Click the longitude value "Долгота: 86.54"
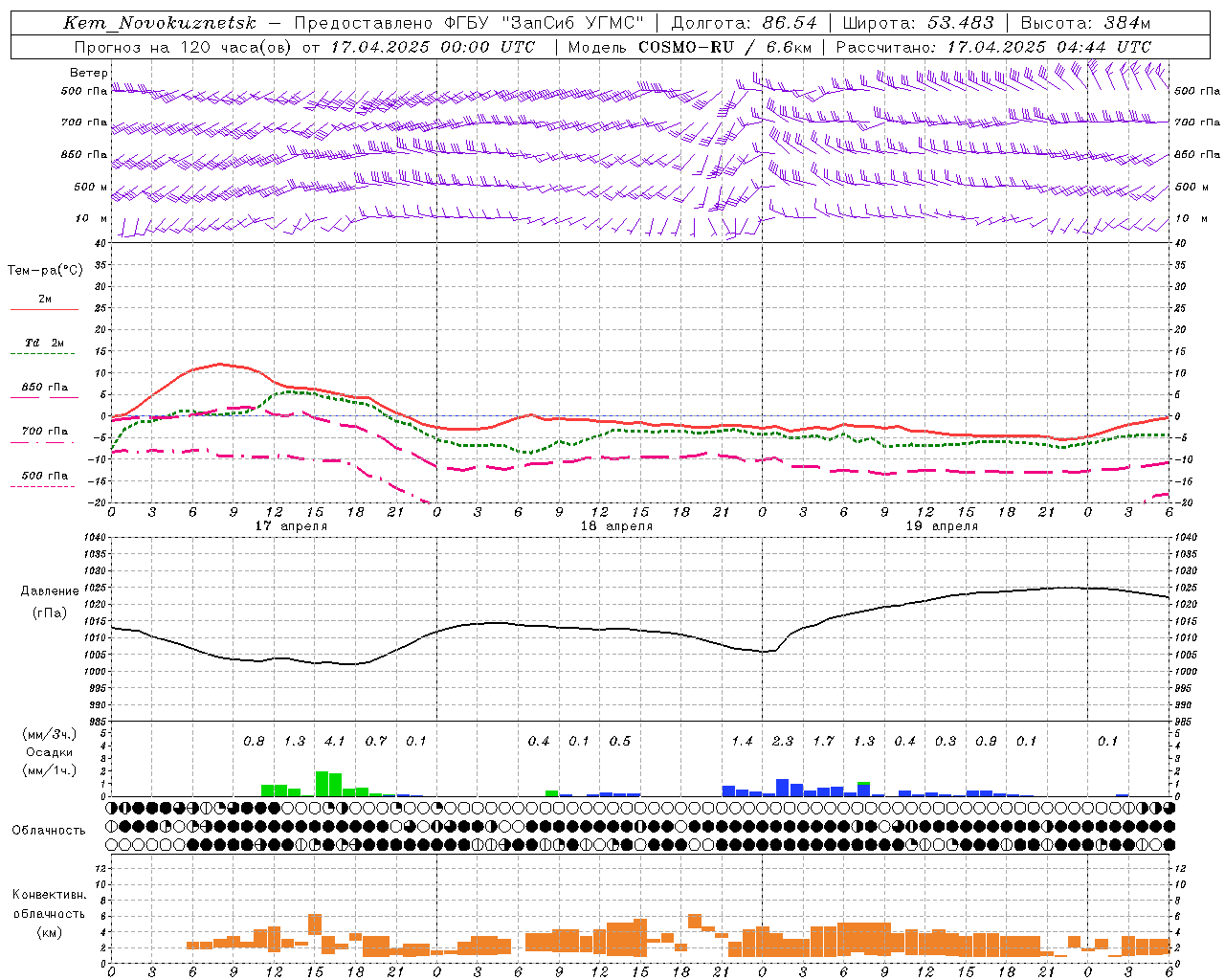This screenshot has height=980, width=1225. pos(745,23)
